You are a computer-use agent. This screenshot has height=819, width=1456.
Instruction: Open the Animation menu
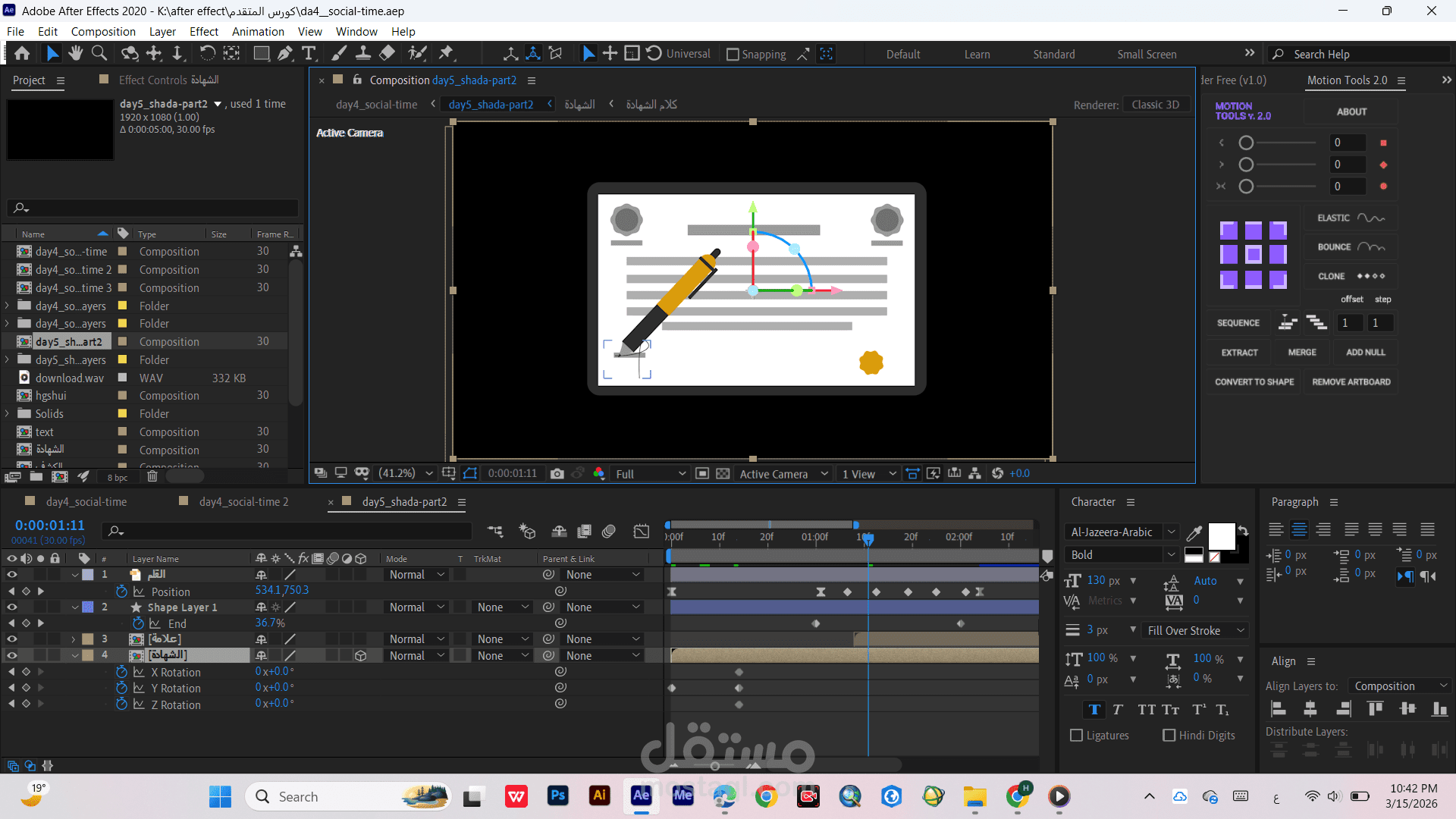click(258, 31)
